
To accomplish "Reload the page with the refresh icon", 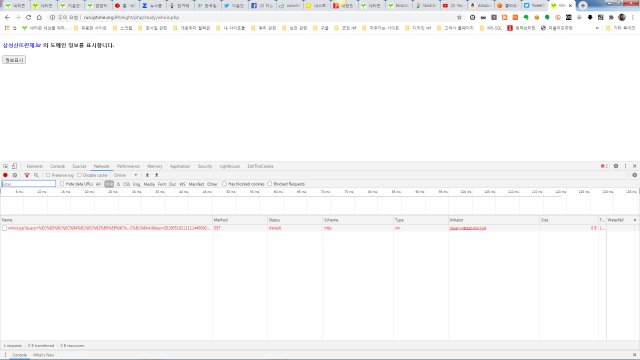I will 29,18.
